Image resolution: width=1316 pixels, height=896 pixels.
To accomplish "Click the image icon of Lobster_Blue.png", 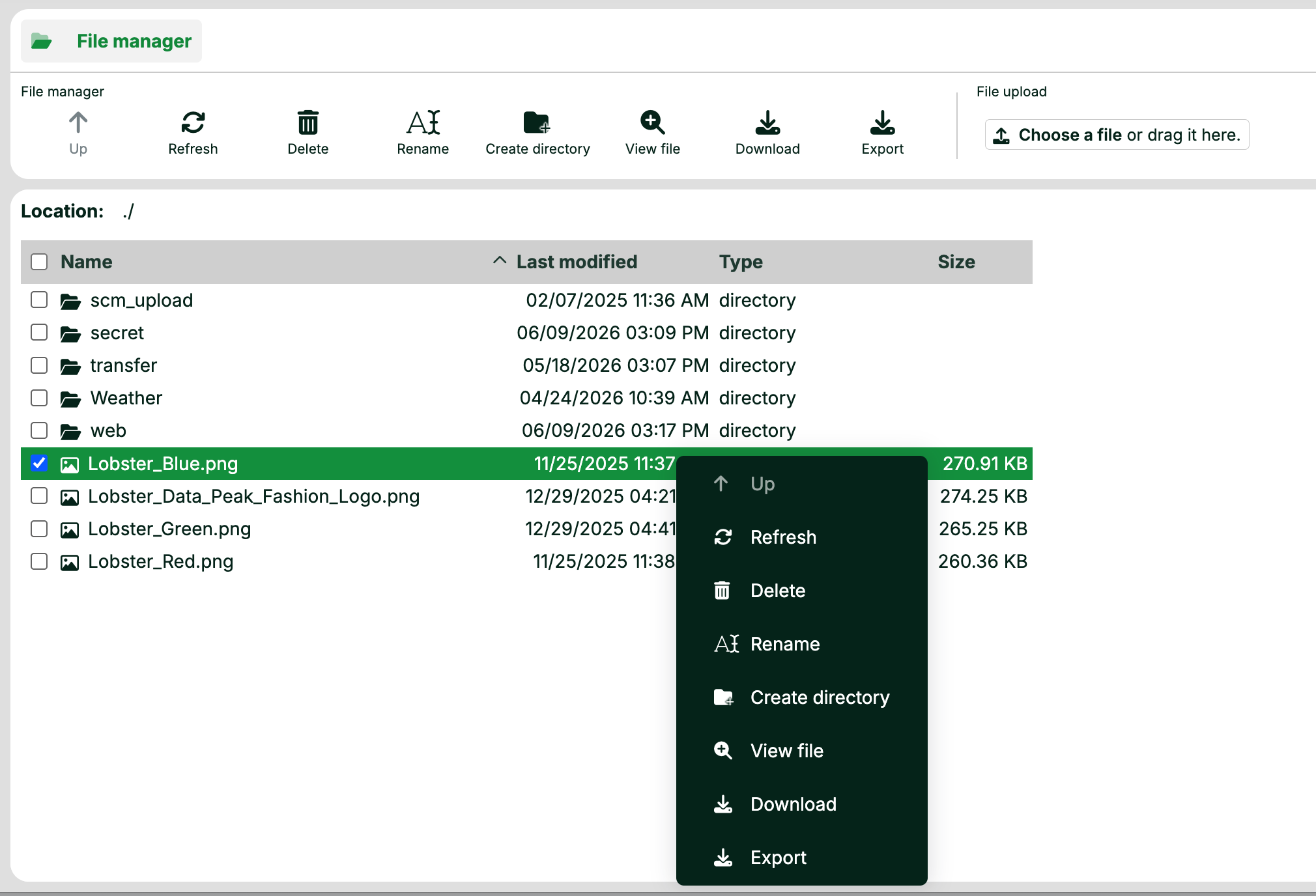I will [70, 464].
